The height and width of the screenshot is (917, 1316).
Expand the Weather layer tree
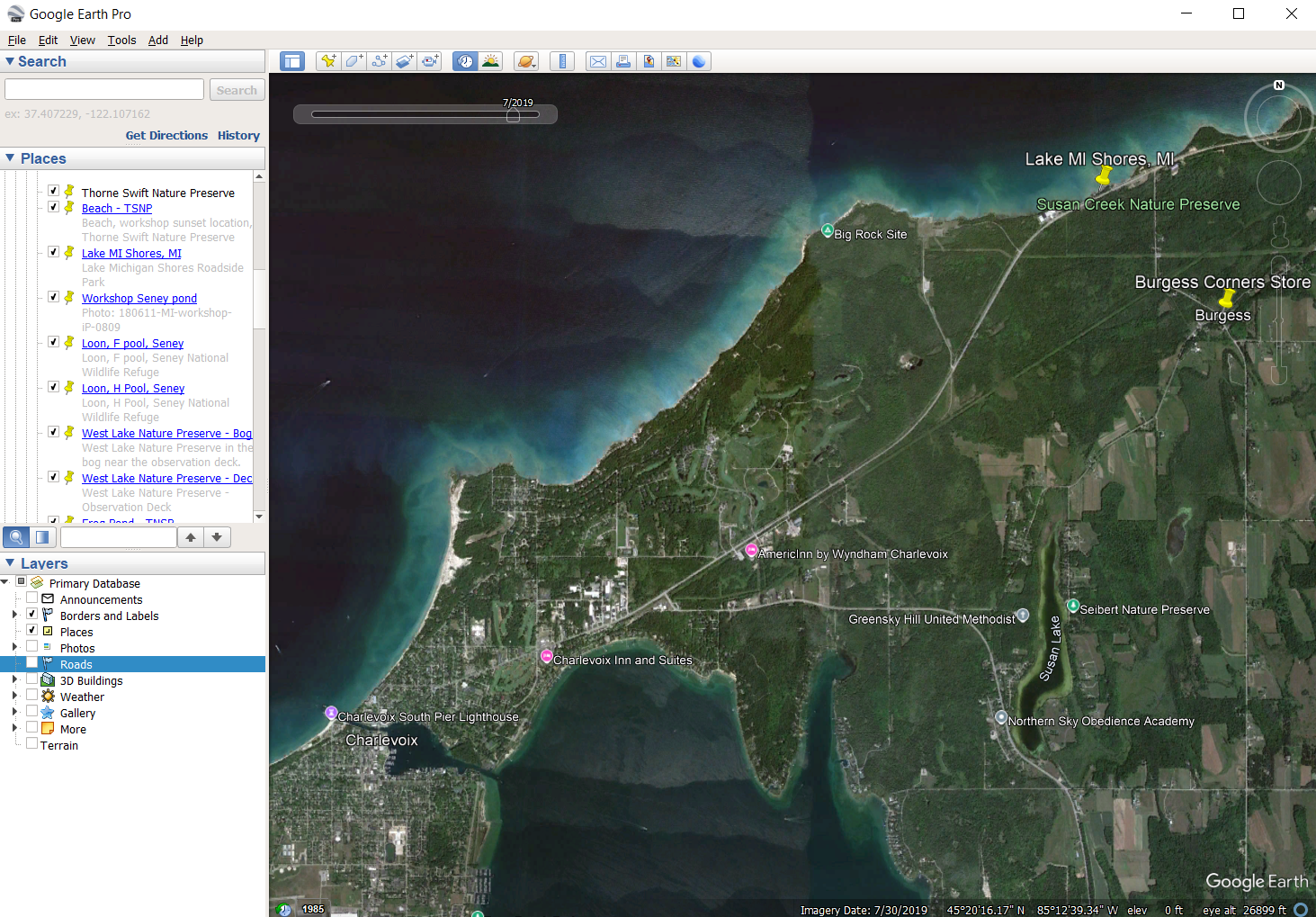(x=14, y=696)
